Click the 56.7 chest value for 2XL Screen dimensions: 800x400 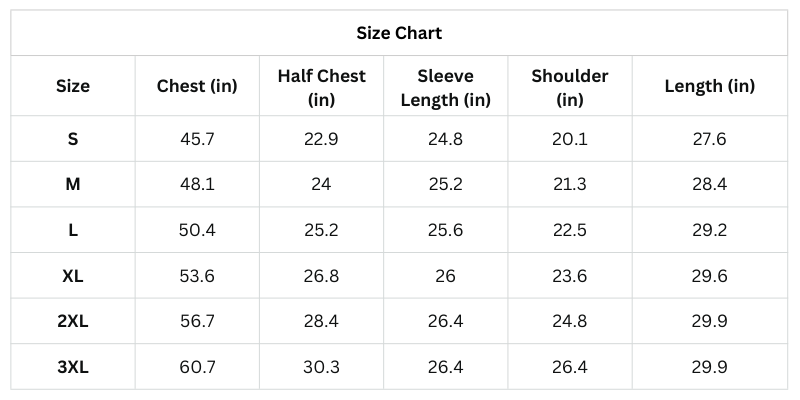197,321
